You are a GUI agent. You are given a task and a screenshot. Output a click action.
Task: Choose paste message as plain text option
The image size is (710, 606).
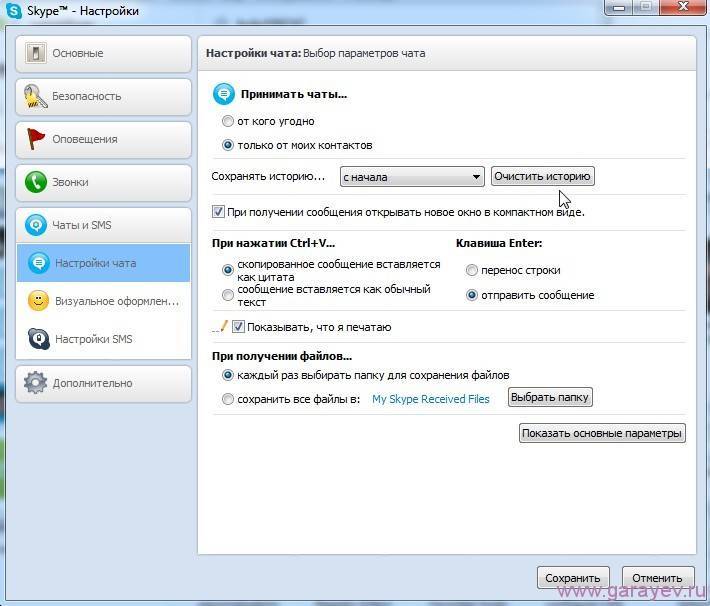point(227,295)
